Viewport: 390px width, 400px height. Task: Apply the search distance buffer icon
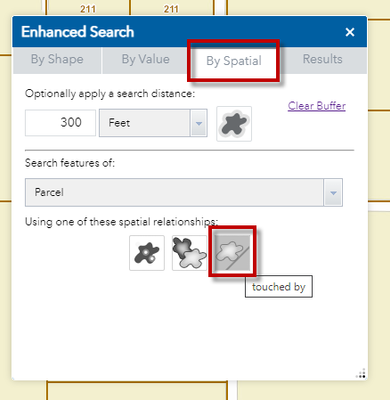point(234,124)
